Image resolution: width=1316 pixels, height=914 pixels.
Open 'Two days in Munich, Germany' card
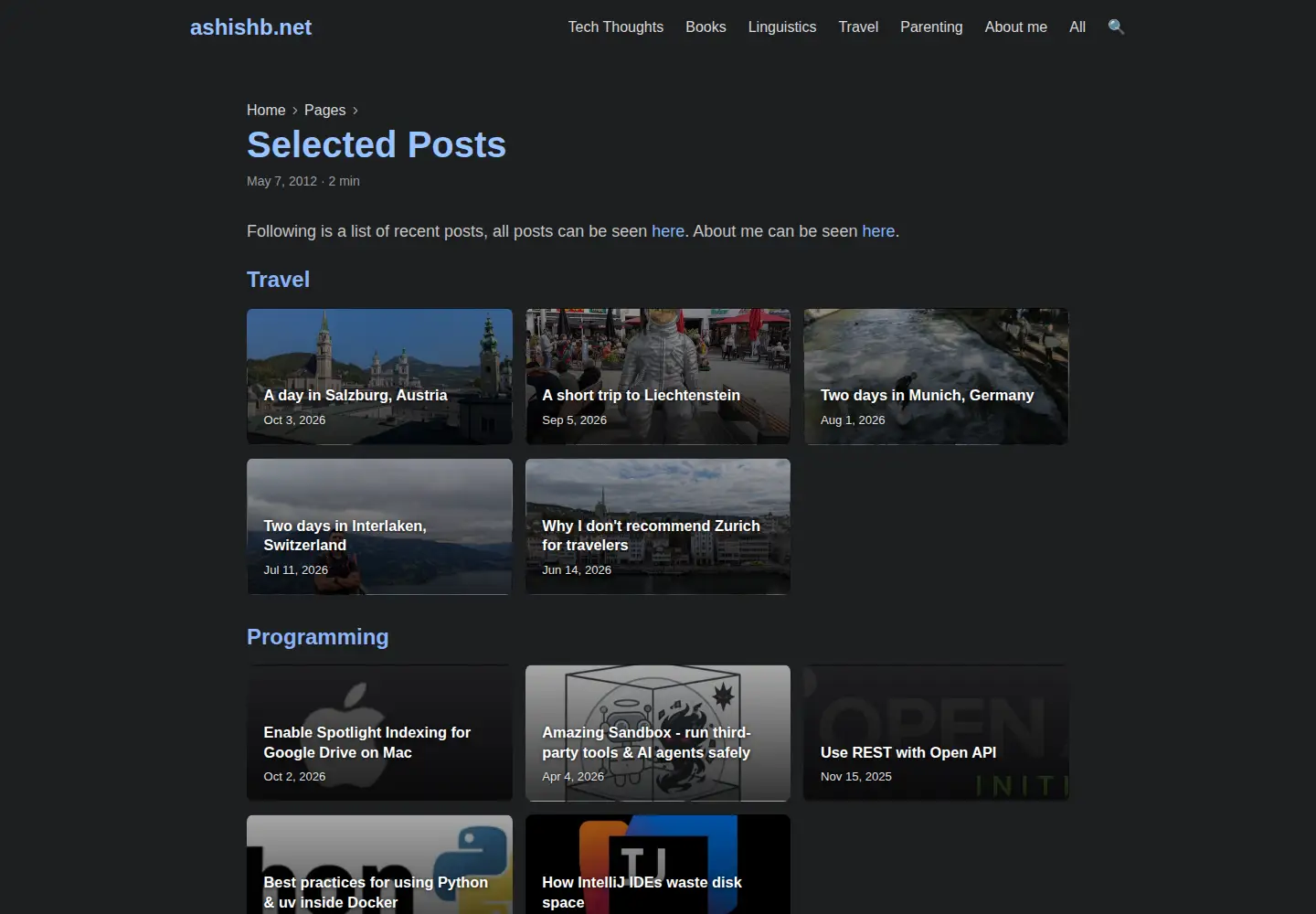click(936, 377)
